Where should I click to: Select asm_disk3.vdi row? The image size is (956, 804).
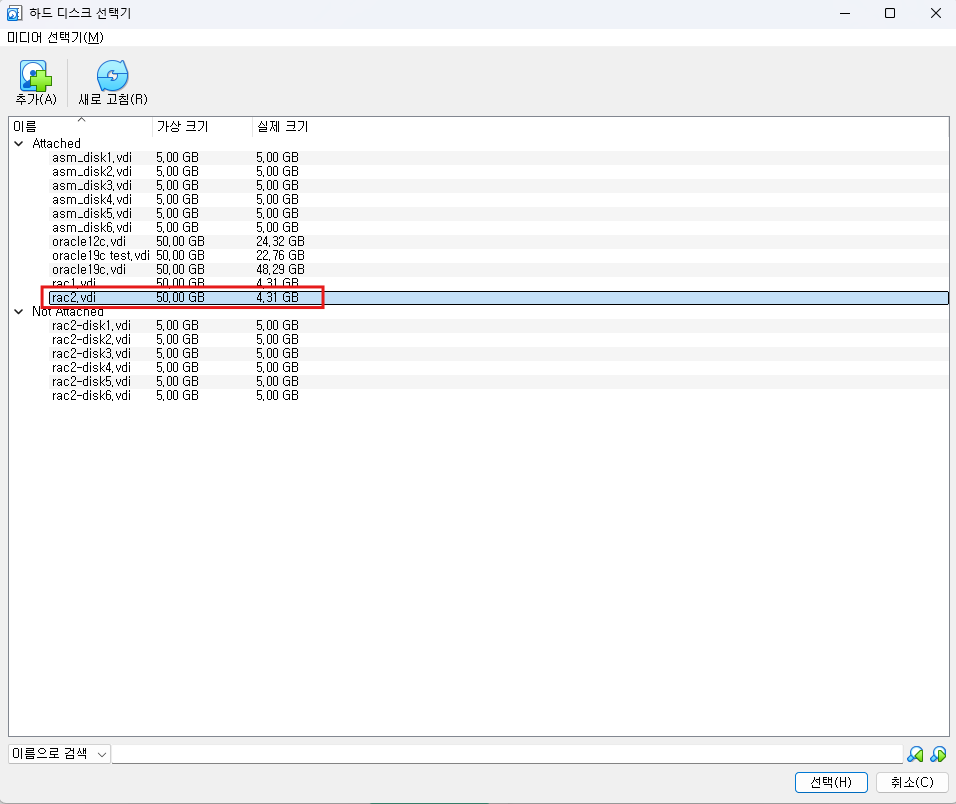499,186
